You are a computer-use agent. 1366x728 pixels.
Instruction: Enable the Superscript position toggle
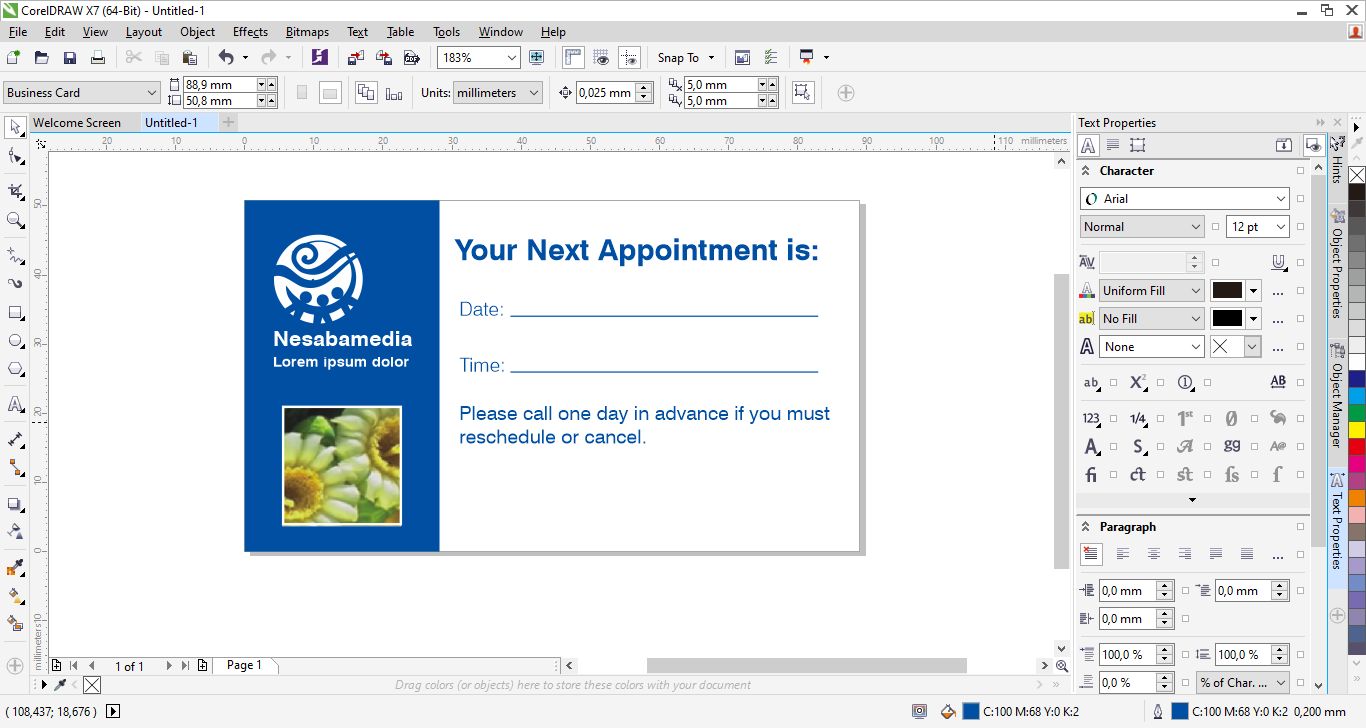(x=1138, y=382)
